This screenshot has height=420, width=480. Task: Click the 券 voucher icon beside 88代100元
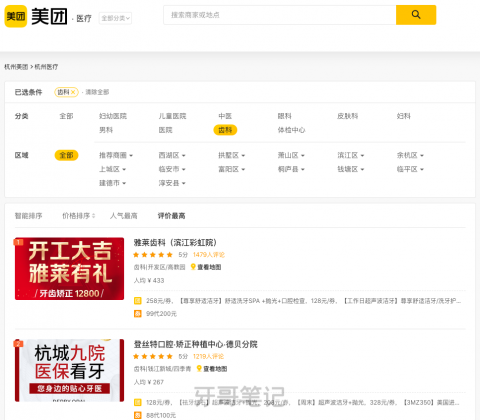137,415
